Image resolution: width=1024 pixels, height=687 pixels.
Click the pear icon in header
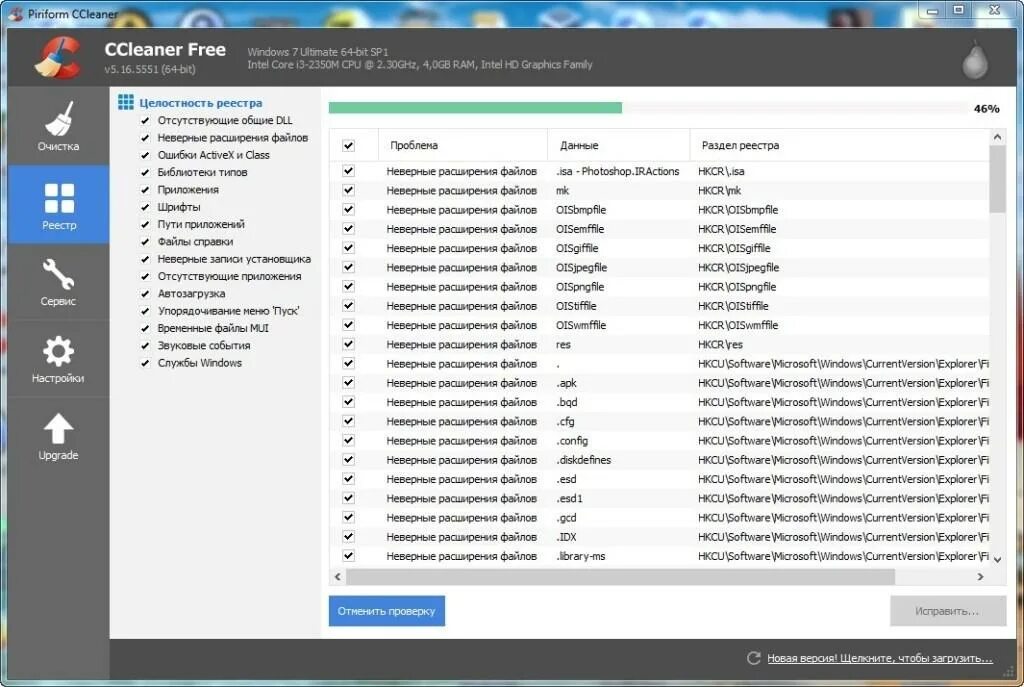[x=974, y=60]
